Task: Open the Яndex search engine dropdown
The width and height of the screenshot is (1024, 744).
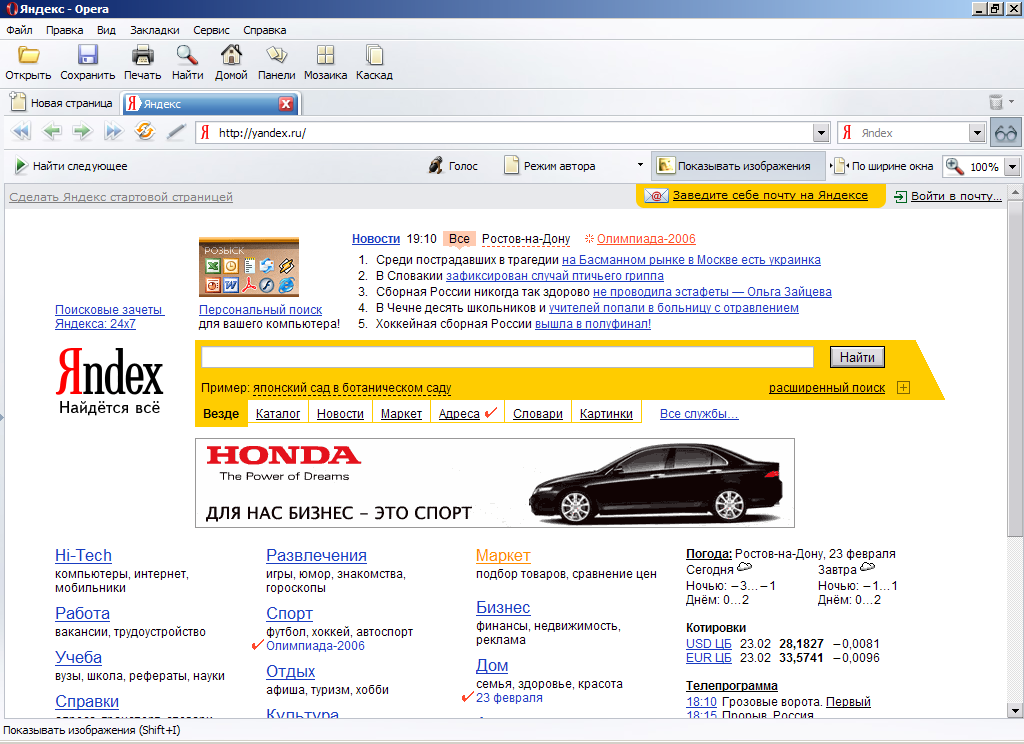Action: click(977, 133)
